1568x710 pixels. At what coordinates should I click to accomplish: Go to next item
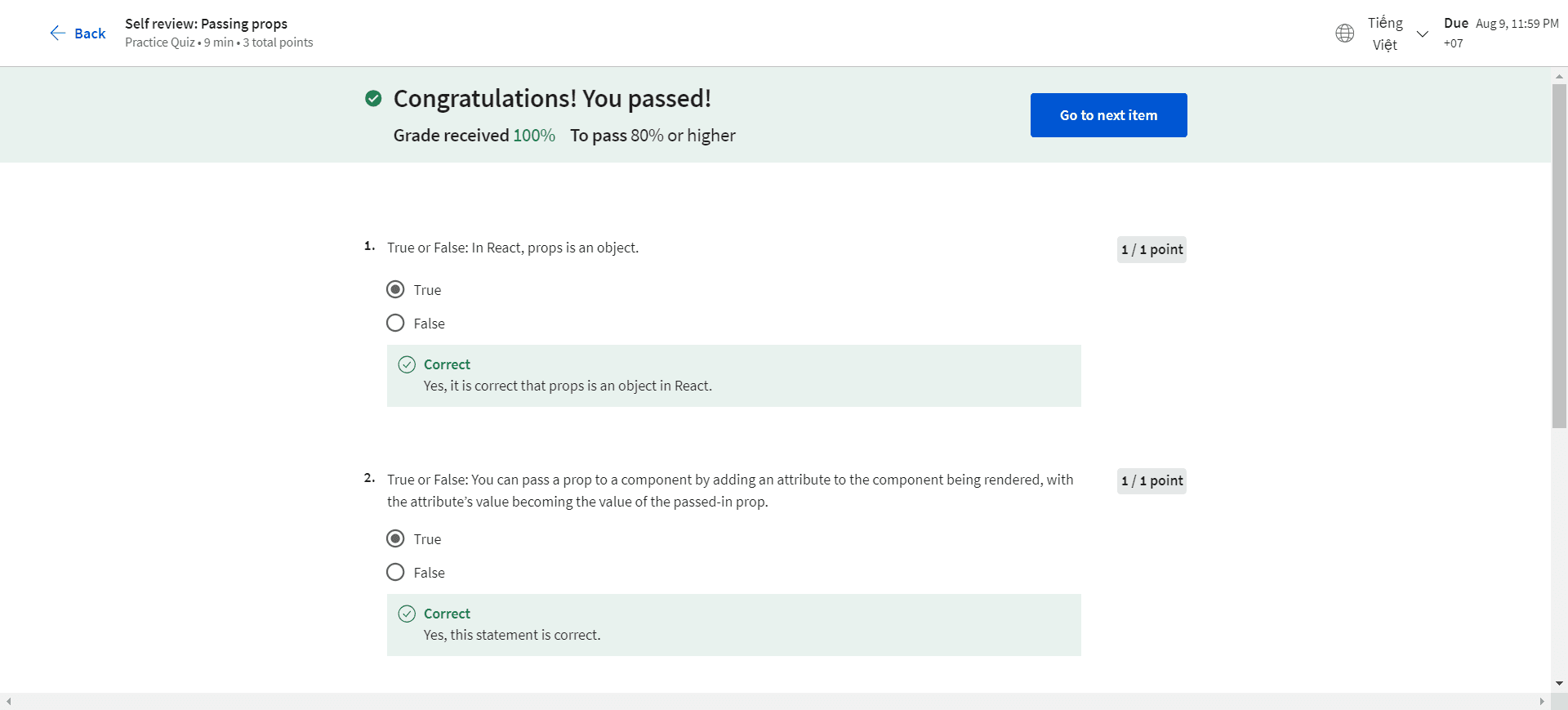click(x=1108, y=115)
